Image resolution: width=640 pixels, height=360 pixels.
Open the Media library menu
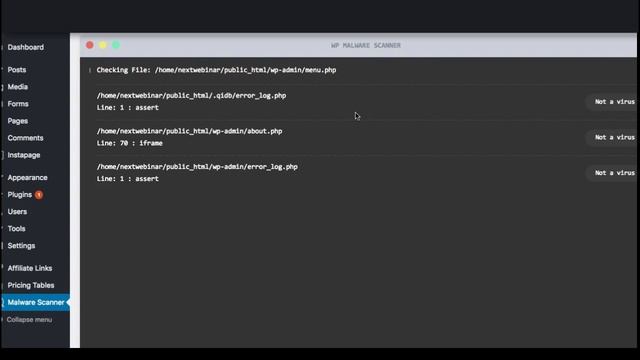(18, 87)
